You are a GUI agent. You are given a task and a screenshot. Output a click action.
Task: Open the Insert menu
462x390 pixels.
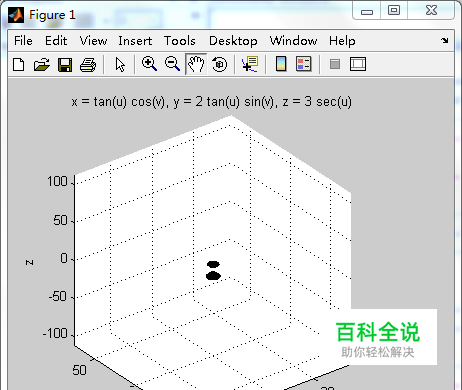tap(135, 41)
